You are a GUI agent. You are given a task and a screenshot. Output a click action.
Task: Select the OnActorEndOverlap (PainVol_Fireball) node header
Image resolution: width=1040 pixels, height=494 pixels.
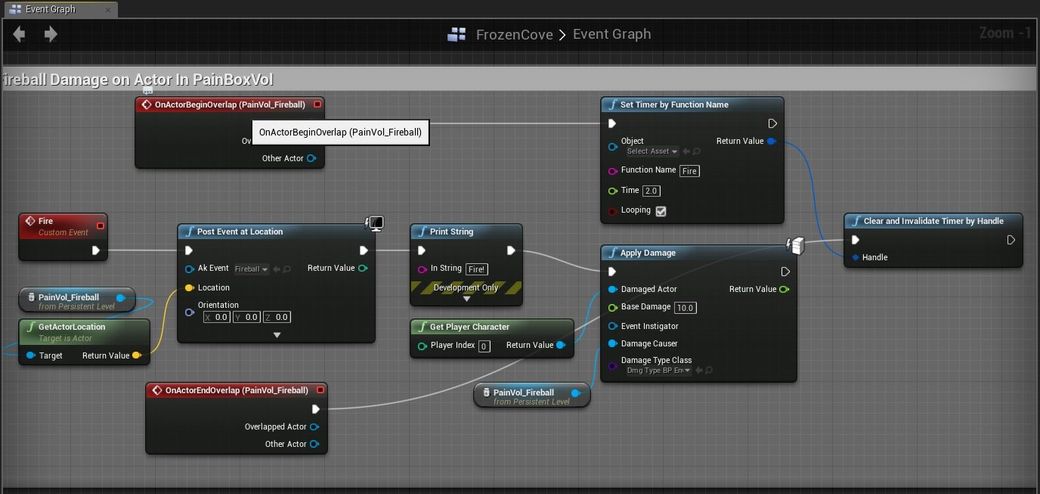click(x=236, y=391)
